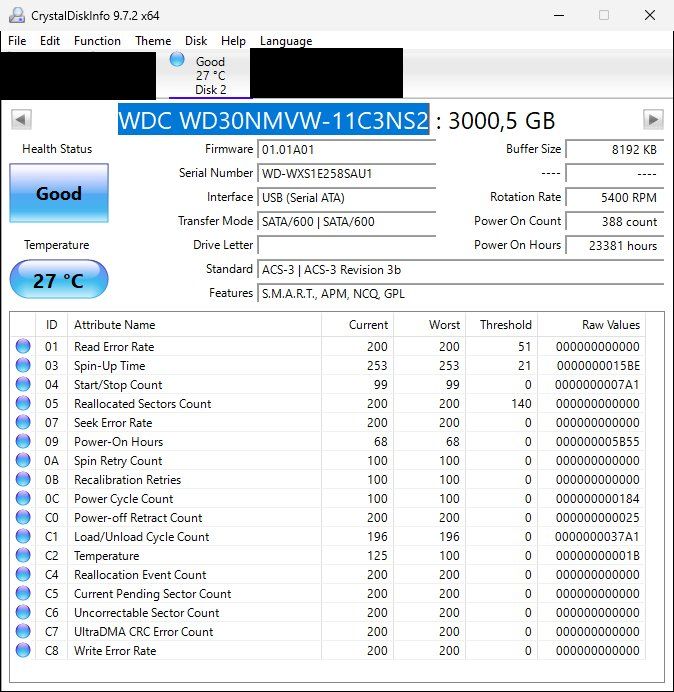Click status orb for UltraDMA CRC Error Count

click(23, 631)
